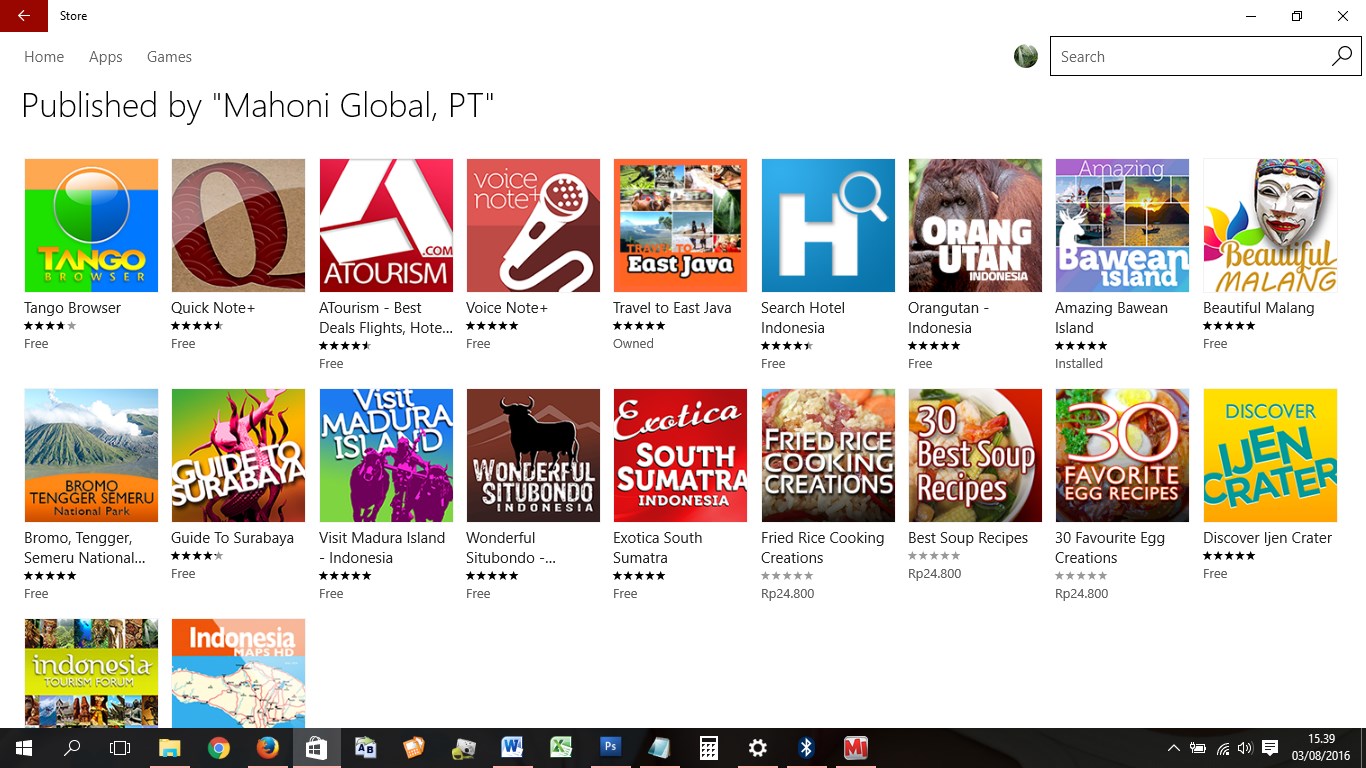The image size is (1366, 768).
Task: Open the Fried Rice Cooking Creations title
Action: click(823, 548)
